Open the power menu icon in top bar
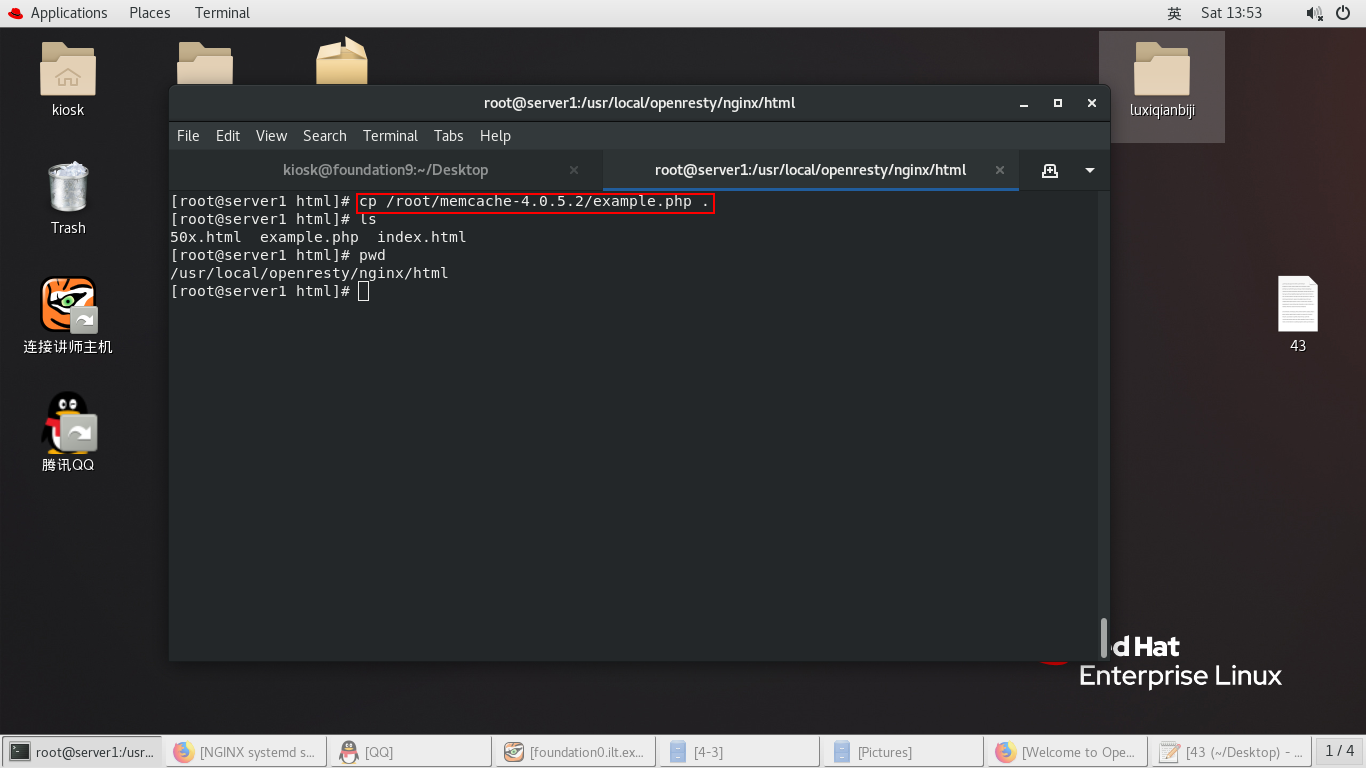The height and width of the screenshot is (768, 1366). pos(1343,13)
